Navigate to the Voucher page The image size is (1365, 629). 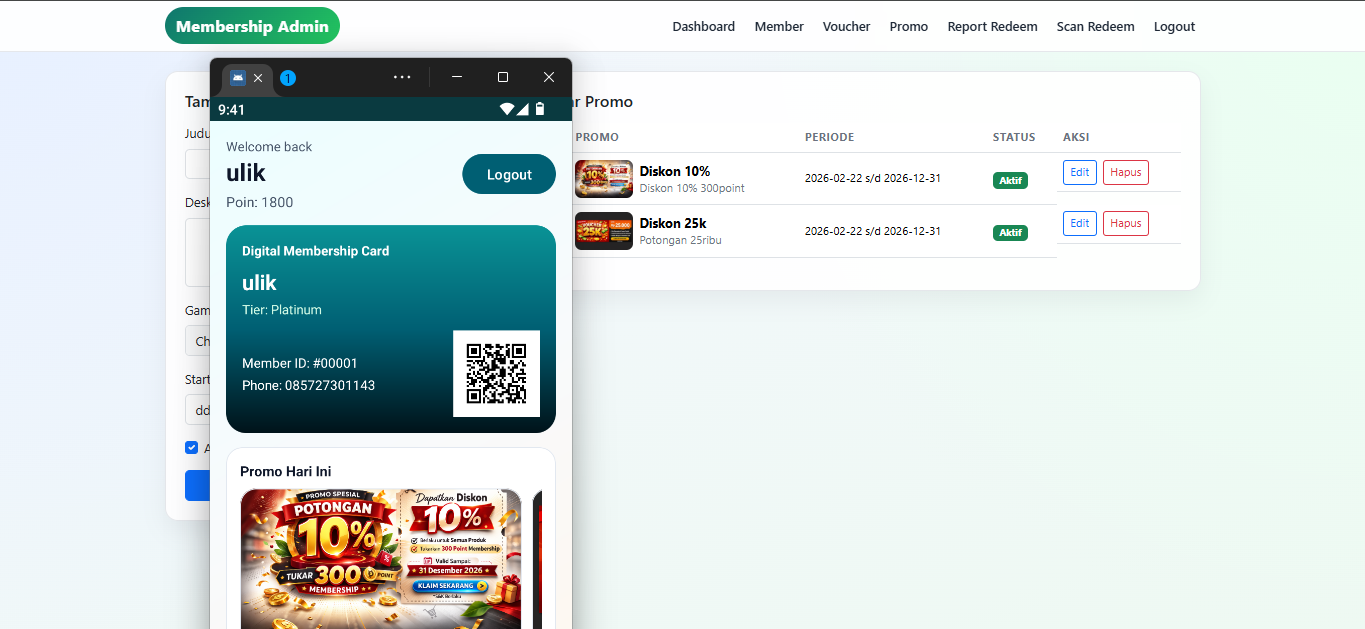click(846, 26)
